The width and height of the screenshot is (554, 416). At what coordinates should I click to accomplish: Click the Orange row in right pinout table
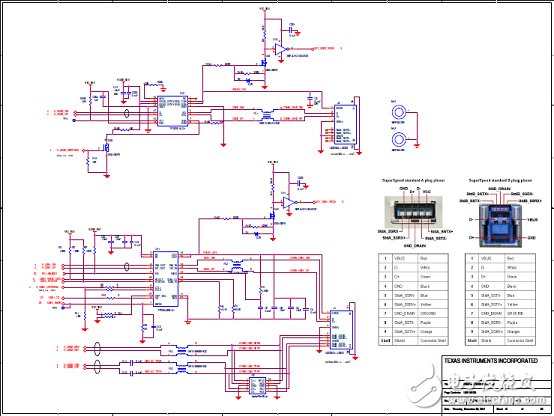500,332
